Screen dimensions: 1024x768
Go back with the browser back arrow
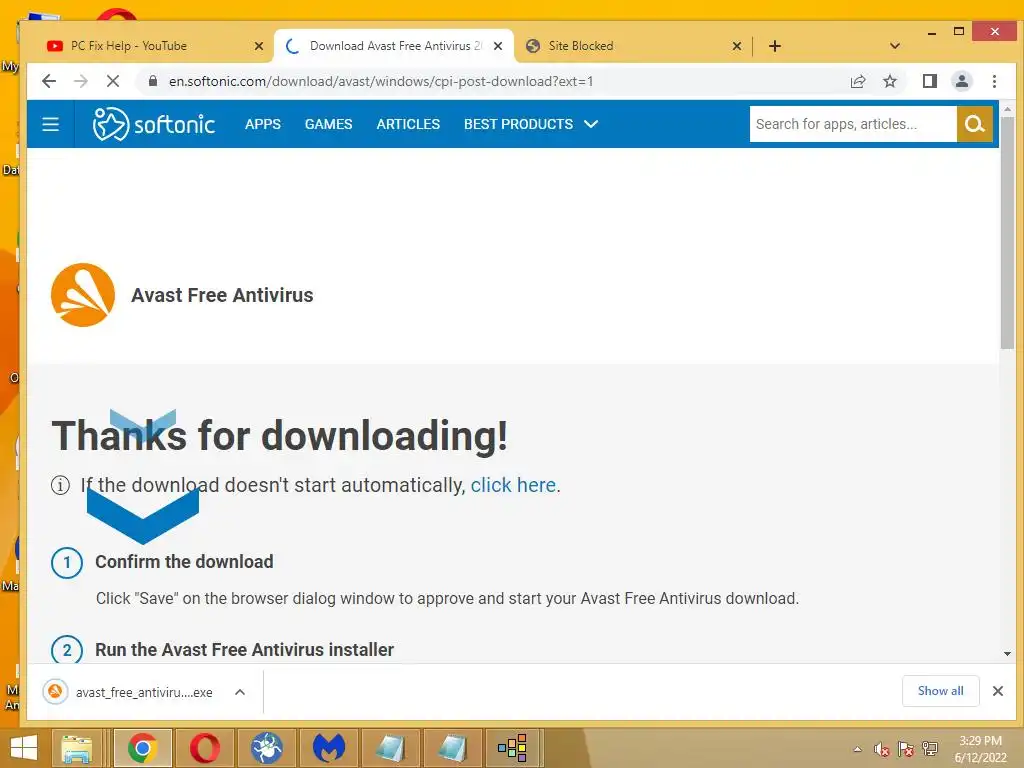click(49, 81)
